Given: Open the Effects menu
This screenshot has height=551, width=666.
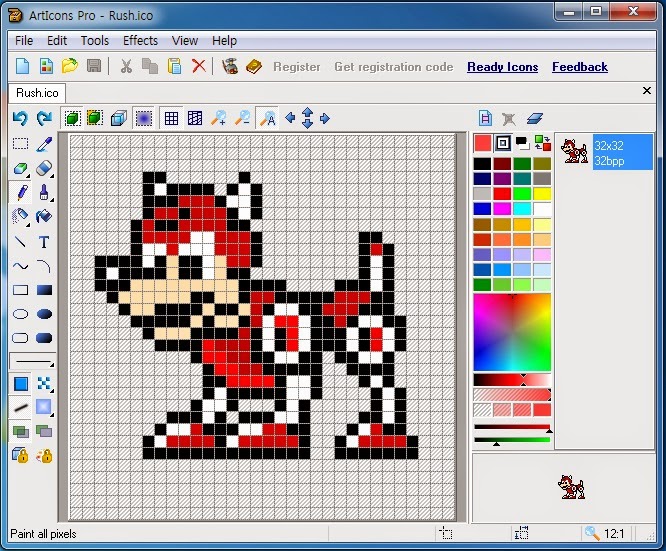Looking at the screenshot, I should pos(140,41).
